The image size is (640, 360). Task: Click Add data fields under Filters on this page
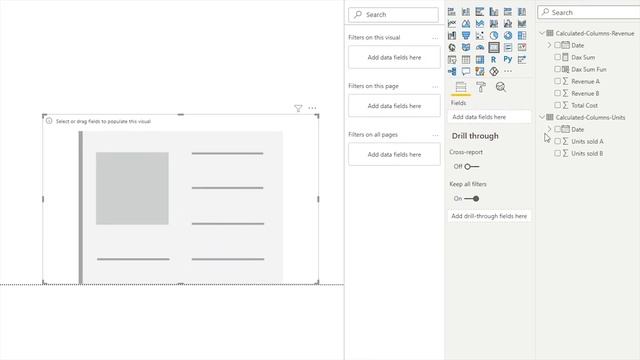[x=394, y=106]
